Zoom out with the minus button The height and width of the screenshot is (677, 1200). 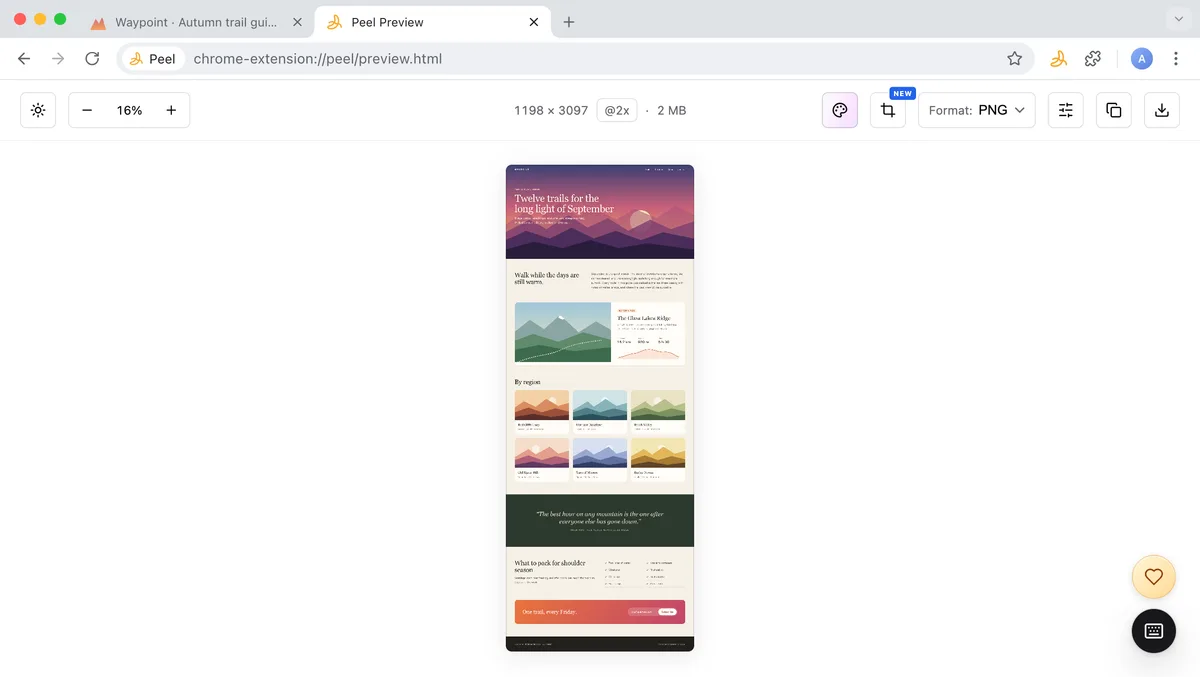pos(87,110)
